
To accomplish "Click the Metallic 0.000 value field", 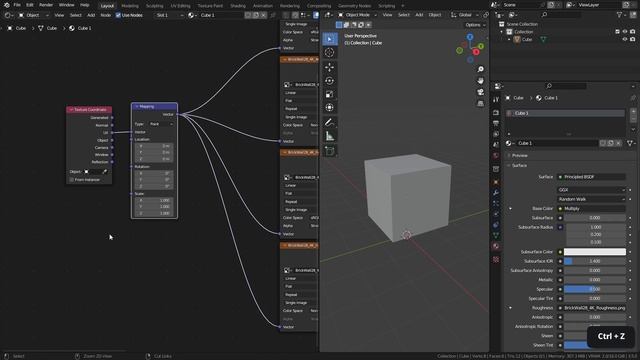I will [x=595, y=280].
